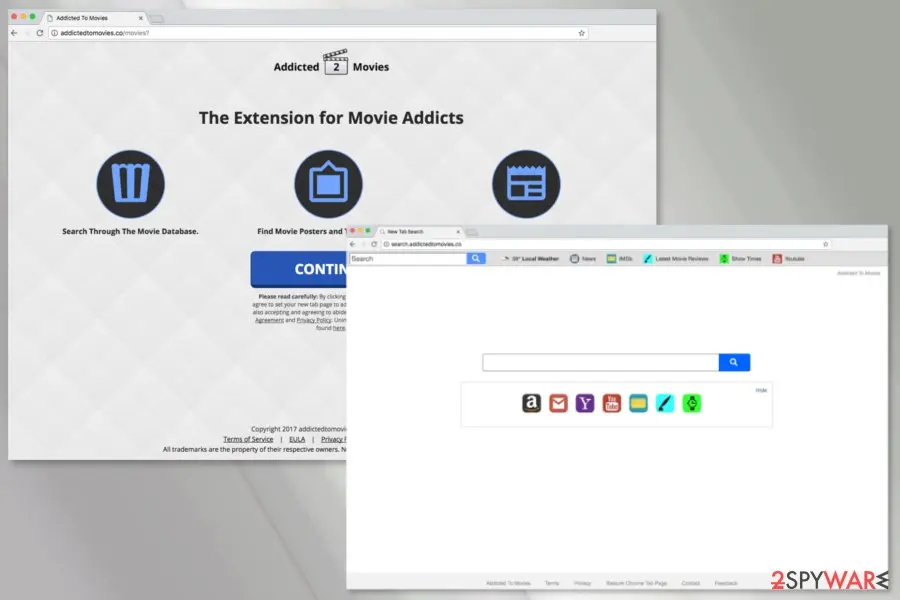
Task: Open a new tab in front window
Action: pos(471,232)
